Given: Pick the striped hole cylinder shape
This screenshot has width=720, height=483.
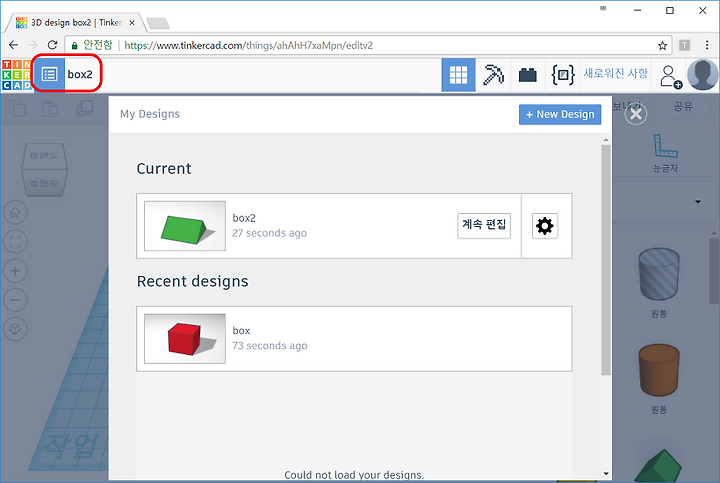Looking at the screenshot, I should point(658,275).
